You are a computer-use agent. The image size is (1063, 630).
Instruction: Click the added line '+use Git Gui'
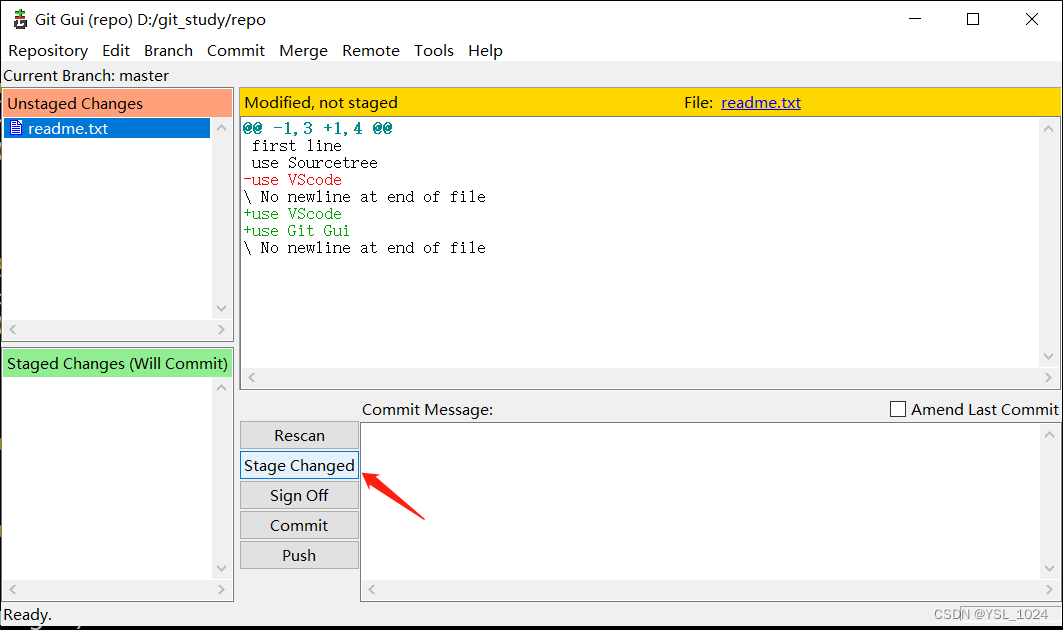point(296,231)
